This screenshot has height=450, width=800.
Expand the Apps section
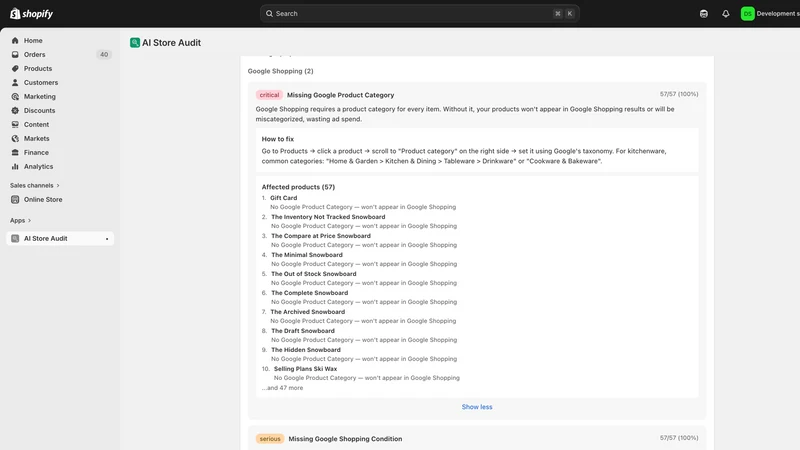(x=20, y=220)
